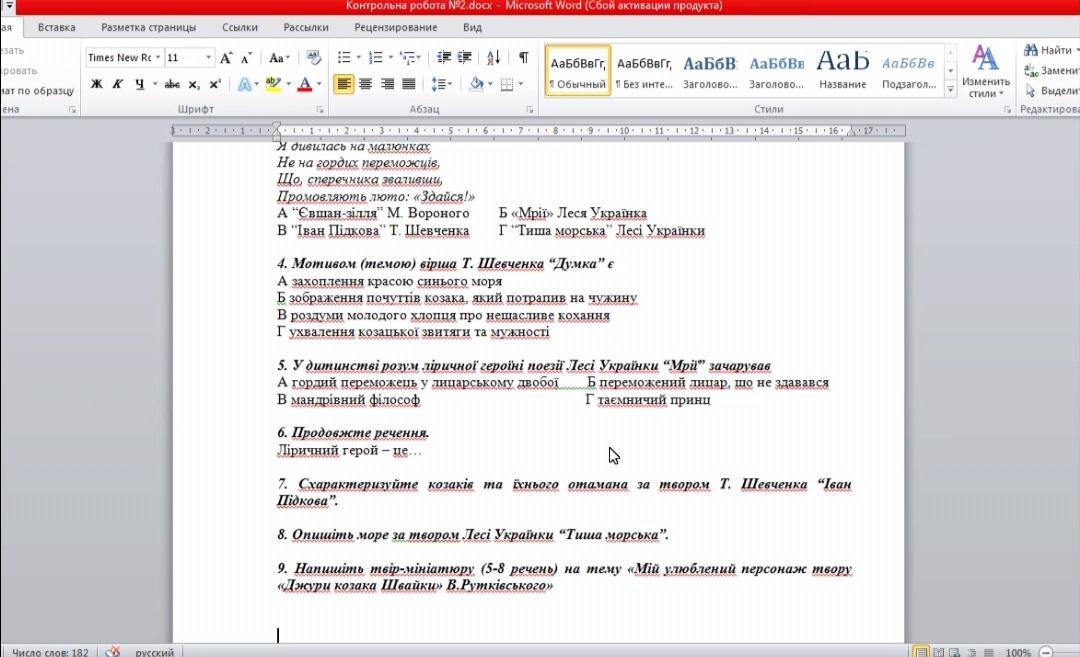Switch to web layout view icon
This screenshot has width=1080, height=657.
955,651
